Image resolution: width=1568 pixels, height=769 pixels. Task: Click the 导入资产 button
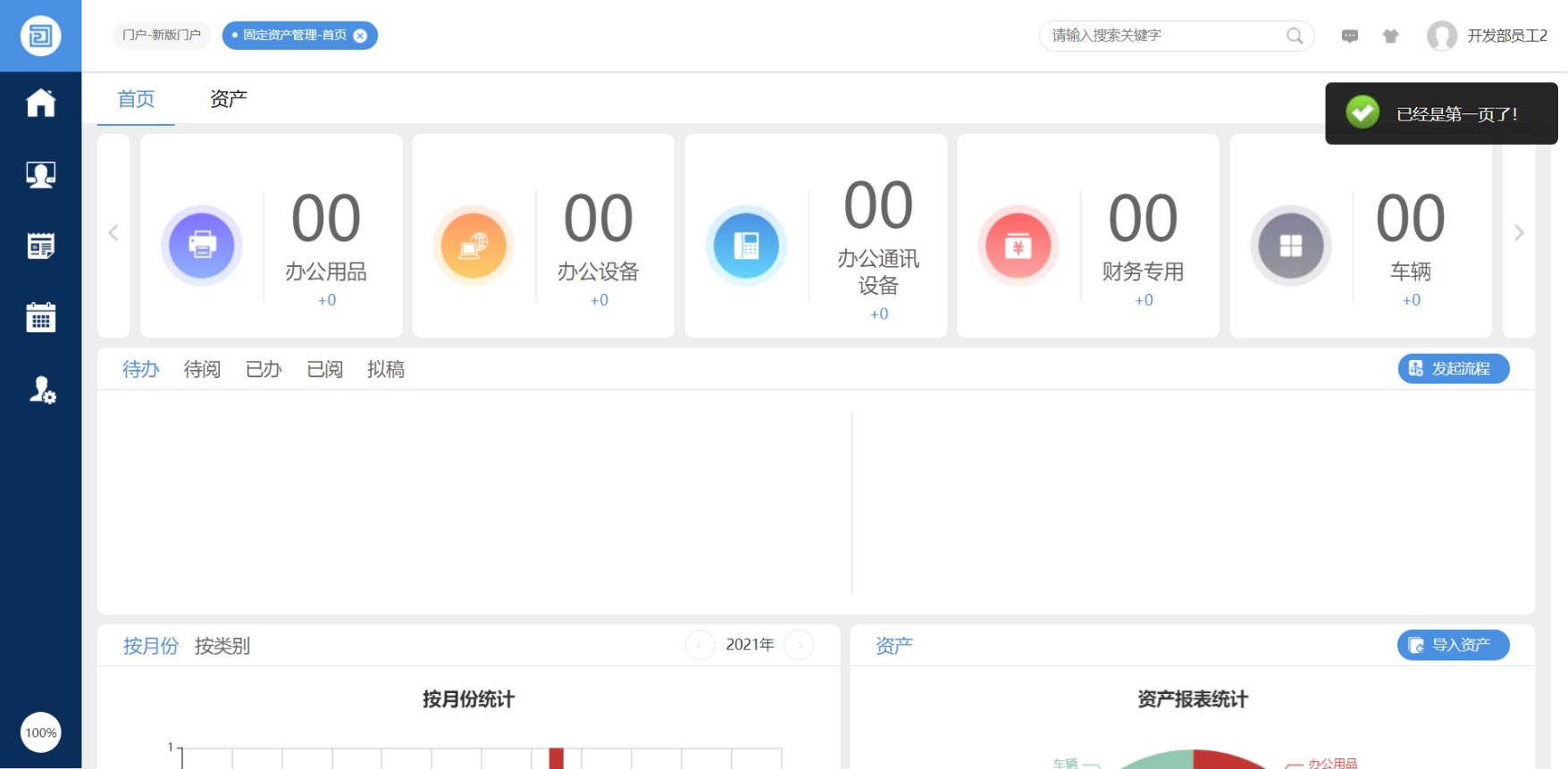tap(1454, 645)
